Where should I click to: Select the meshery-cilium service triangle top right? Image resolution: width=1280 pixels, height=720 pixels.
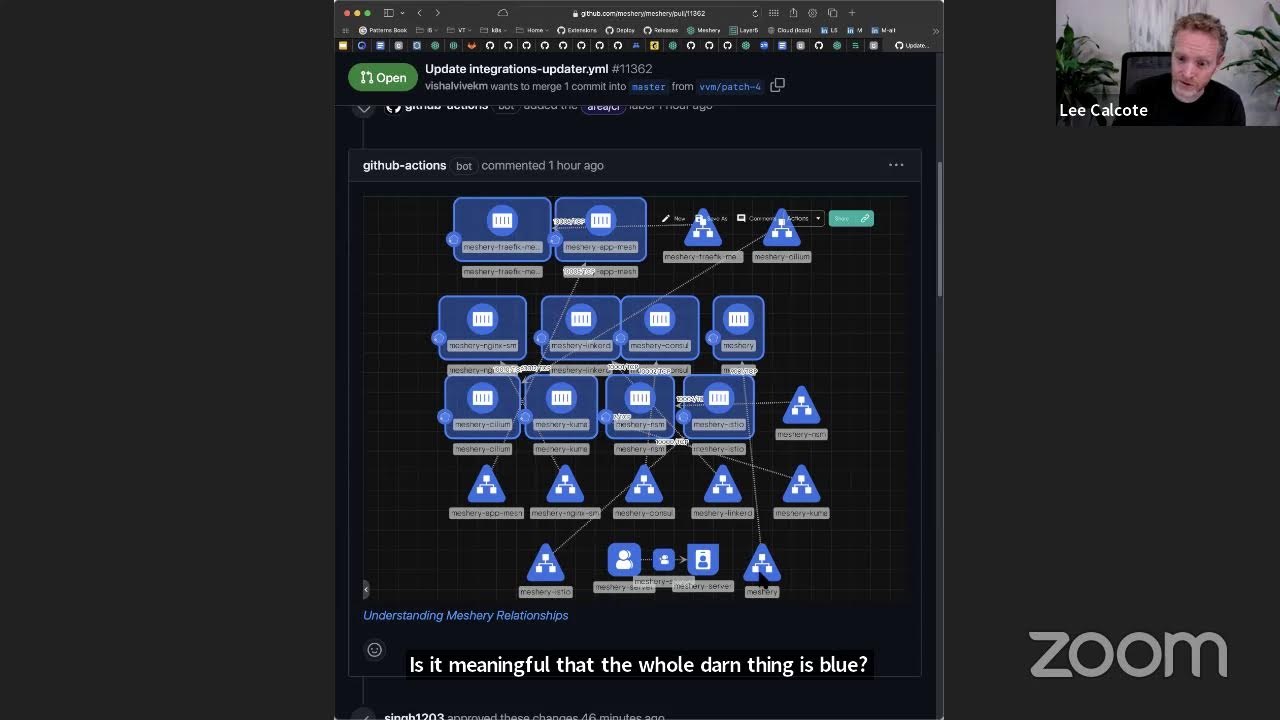(x=782, y=229)
